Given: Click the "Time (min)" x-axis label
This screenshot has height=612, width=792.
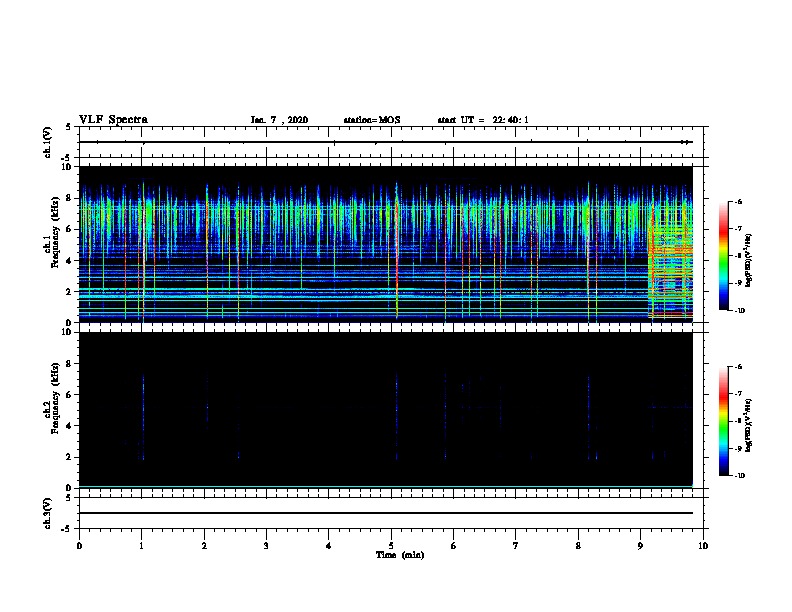Looking at the screenshot, I should pyautogui.click(x=400, y=555).
